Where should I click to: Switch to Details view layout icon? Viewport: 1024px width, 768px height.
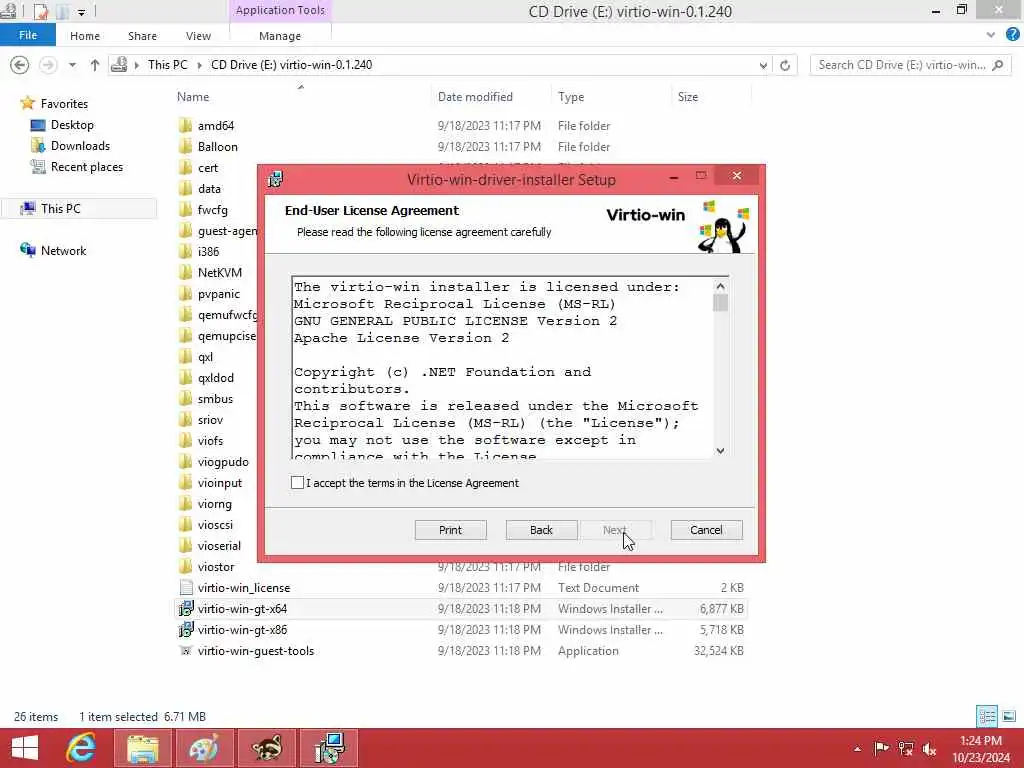(x=987, y=716)
